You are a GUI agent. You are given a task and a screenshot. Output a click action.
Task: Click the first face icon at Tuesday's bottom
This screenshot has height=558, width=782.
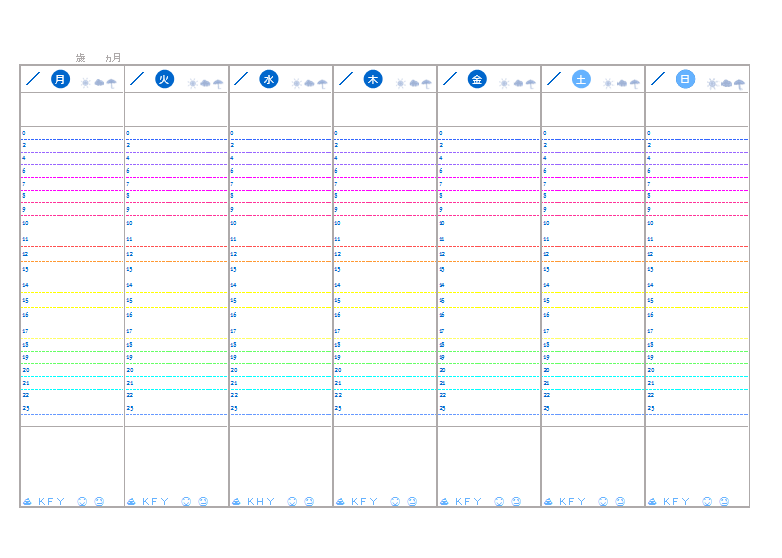[186, 502]
